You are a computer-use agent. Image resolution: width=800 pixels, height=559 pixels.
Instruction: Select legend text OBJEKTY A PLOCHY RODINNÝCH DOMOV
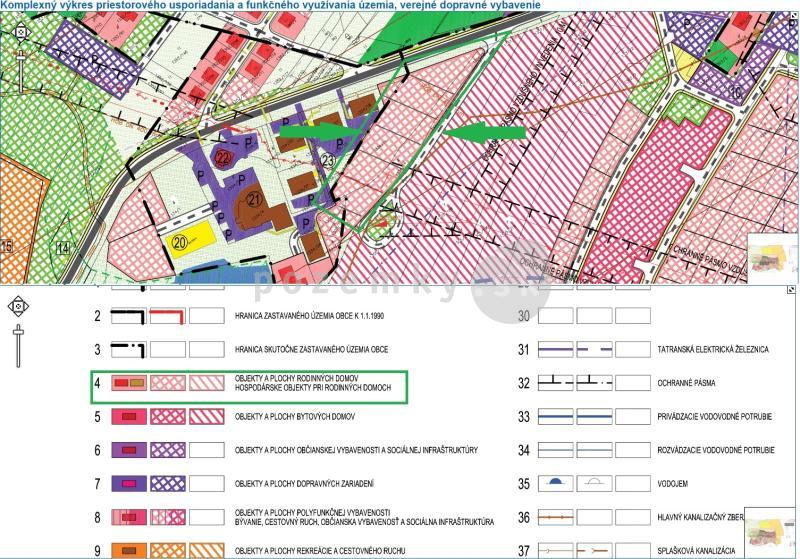(296, 379)
